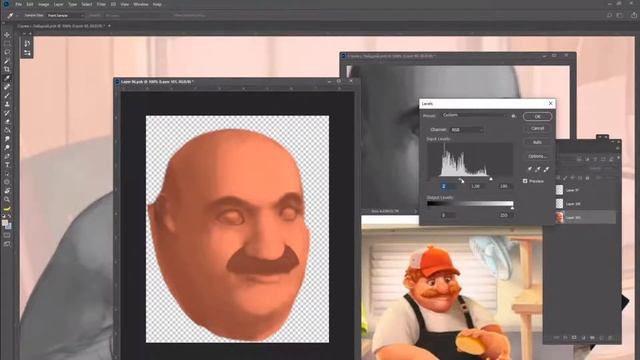Select the Hand tool

click(x=7, y=191)
